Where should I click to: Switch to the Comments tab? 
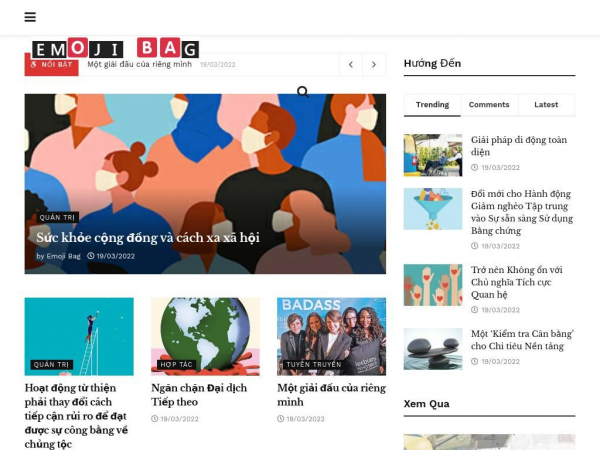tap(489, 105)
